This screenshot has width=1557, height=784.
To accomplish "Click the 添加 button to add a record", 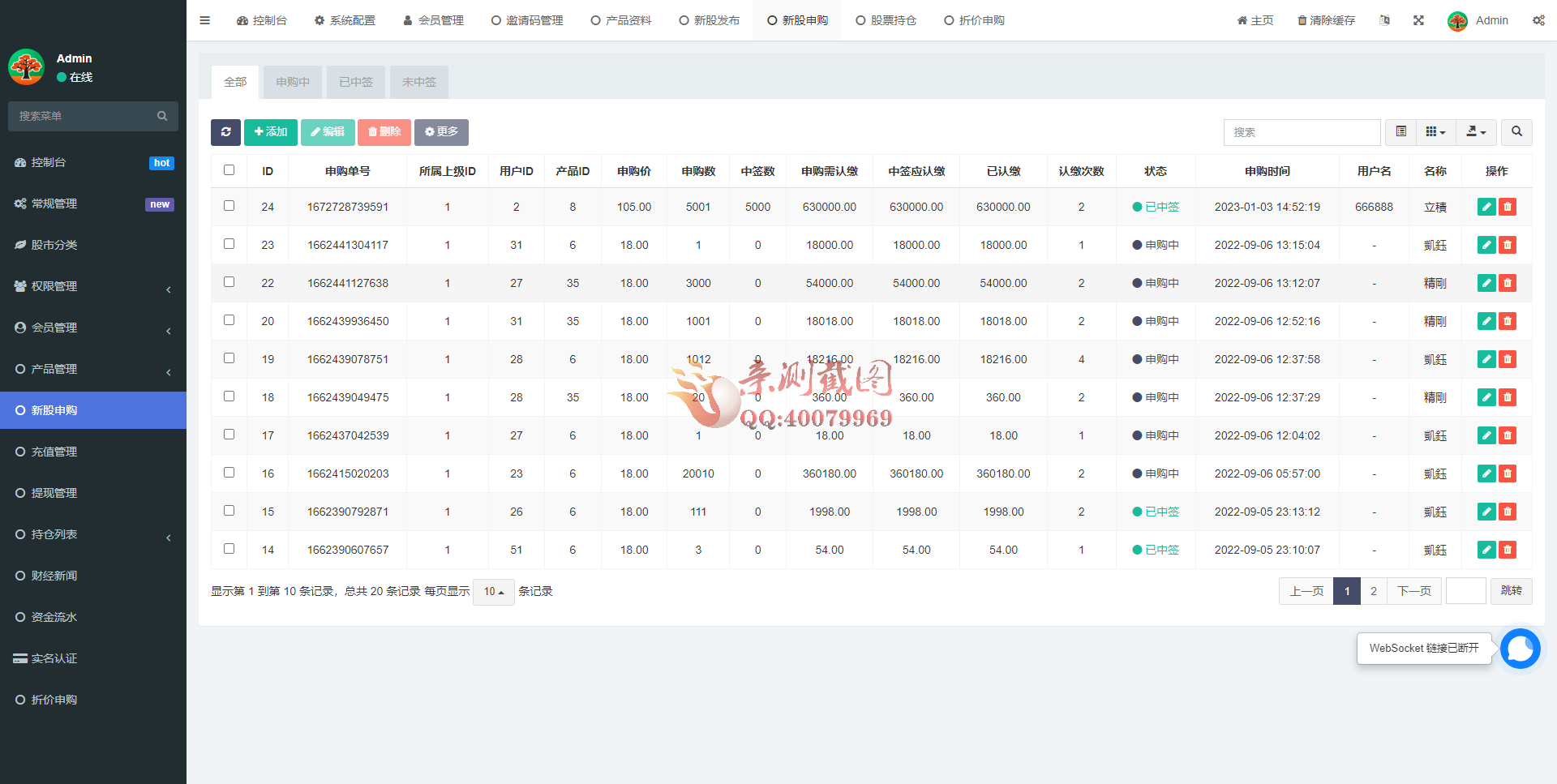I will pyautogui.click(x=270, y=131).
